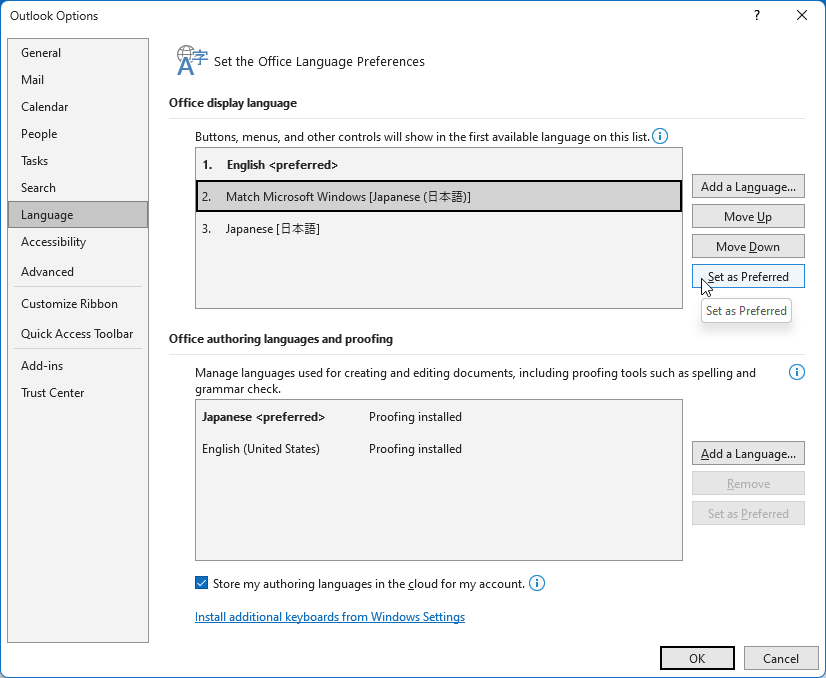Go to People options

[78, 134]
